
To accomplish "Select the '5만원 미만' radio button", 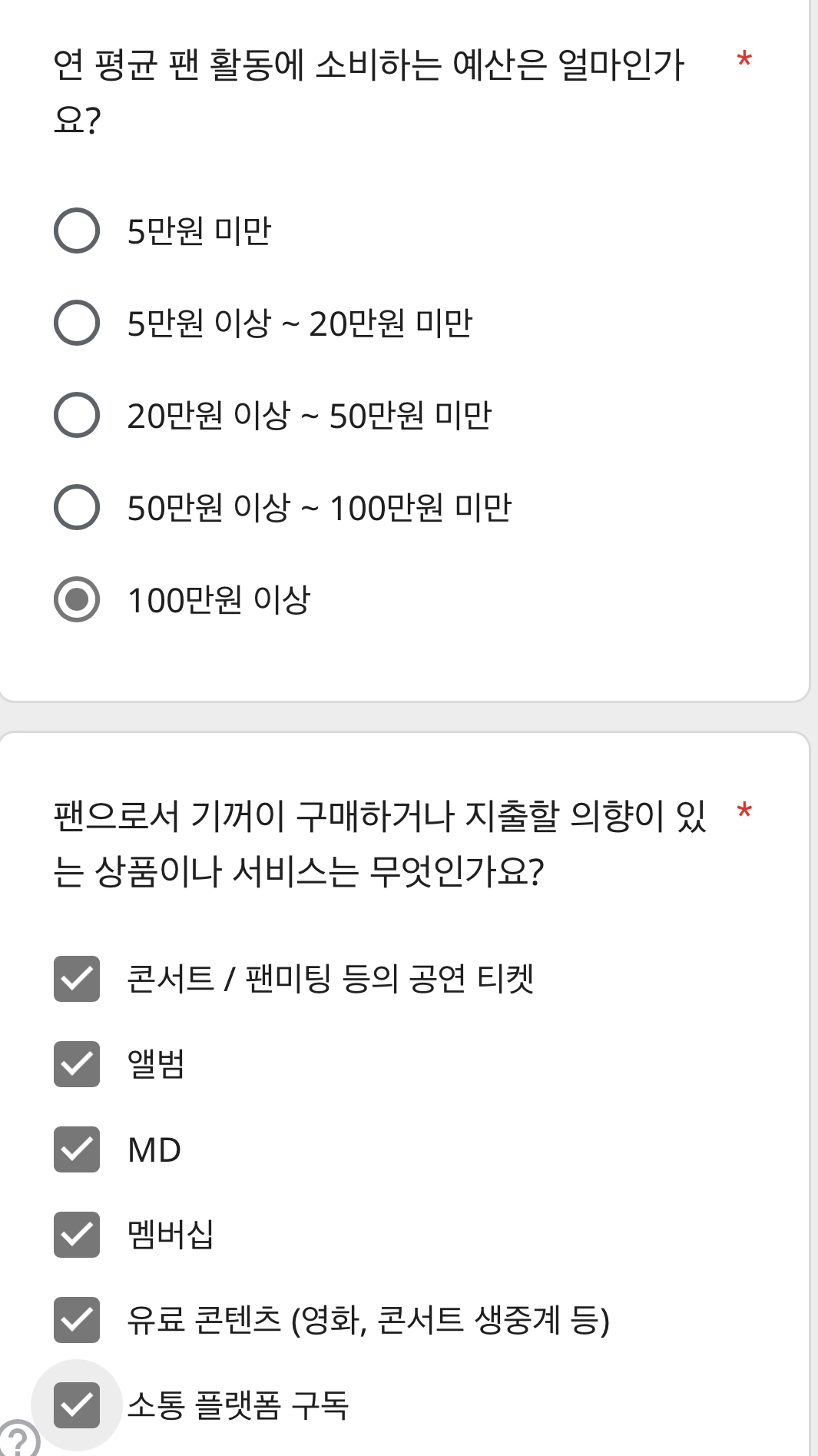I will [x=77, y=231].
